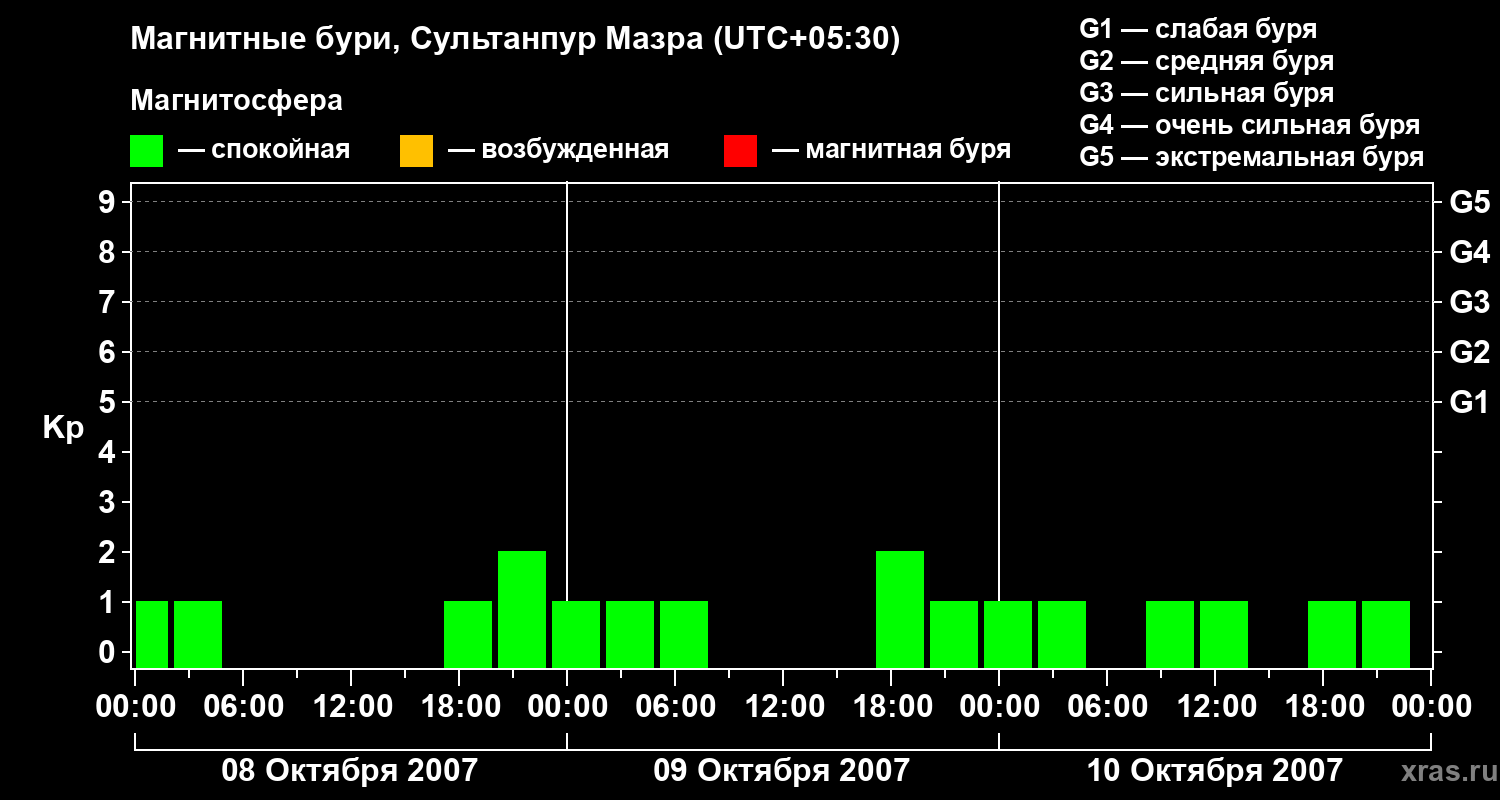Click the Kp 2 bar on the evening of 08 October

[522, 609]
